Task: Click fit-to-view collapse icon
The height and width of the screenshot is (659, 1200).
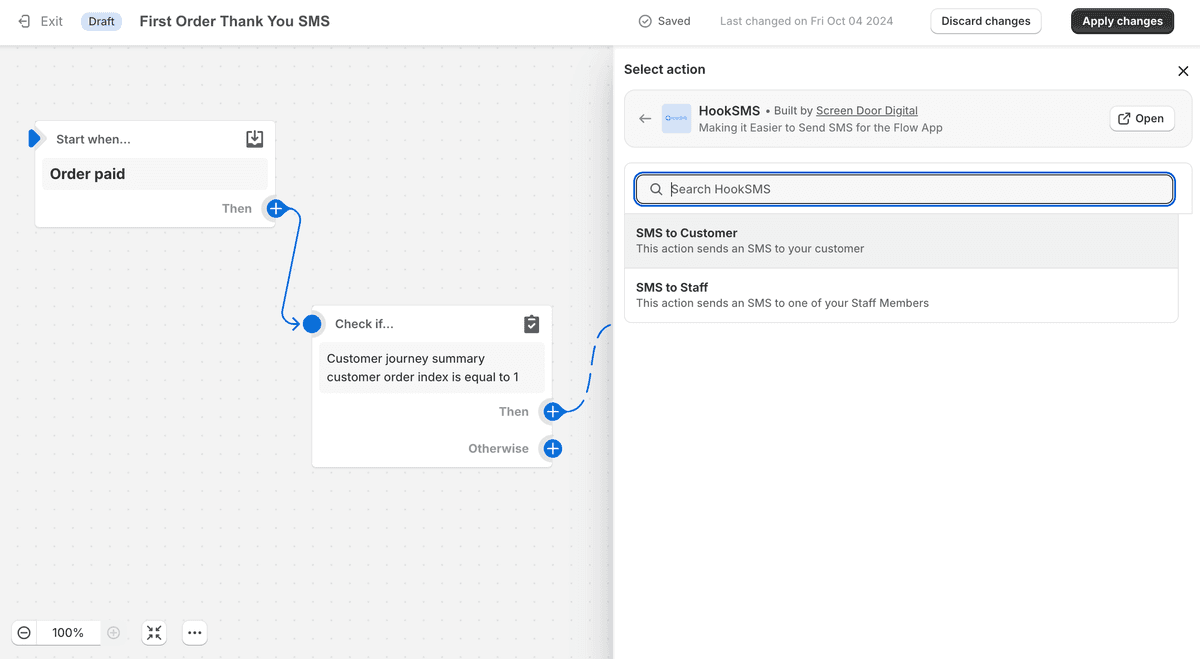Action: 154,633
